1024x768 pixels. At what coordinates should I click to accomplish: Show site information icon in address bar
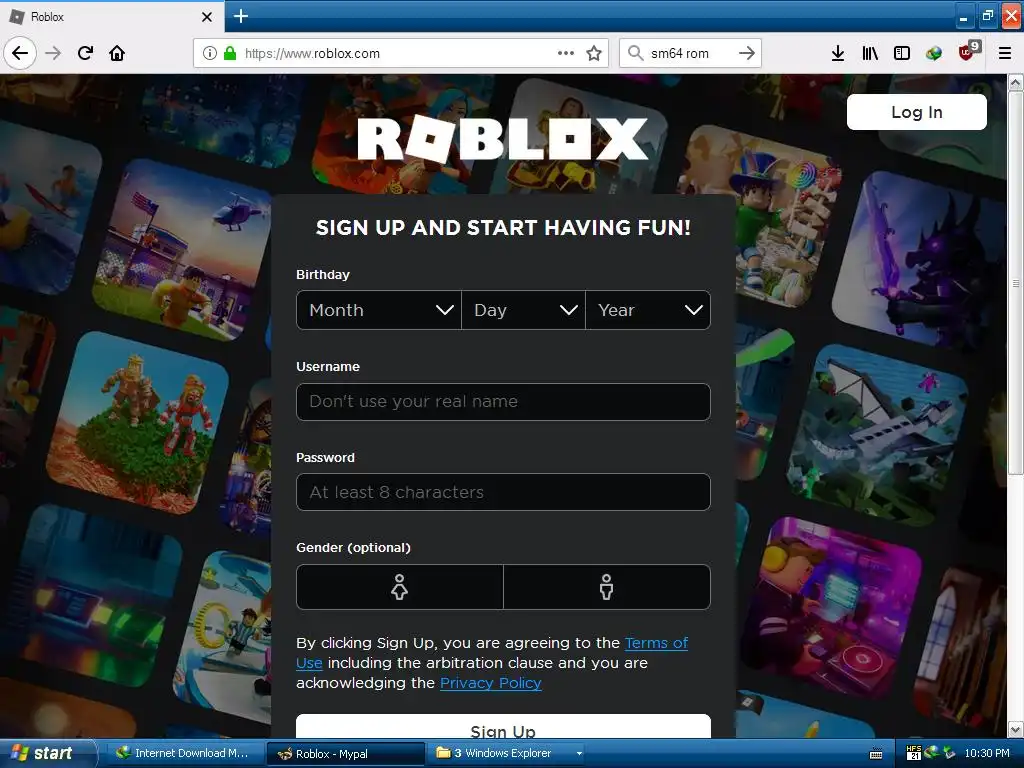point(210,53)
